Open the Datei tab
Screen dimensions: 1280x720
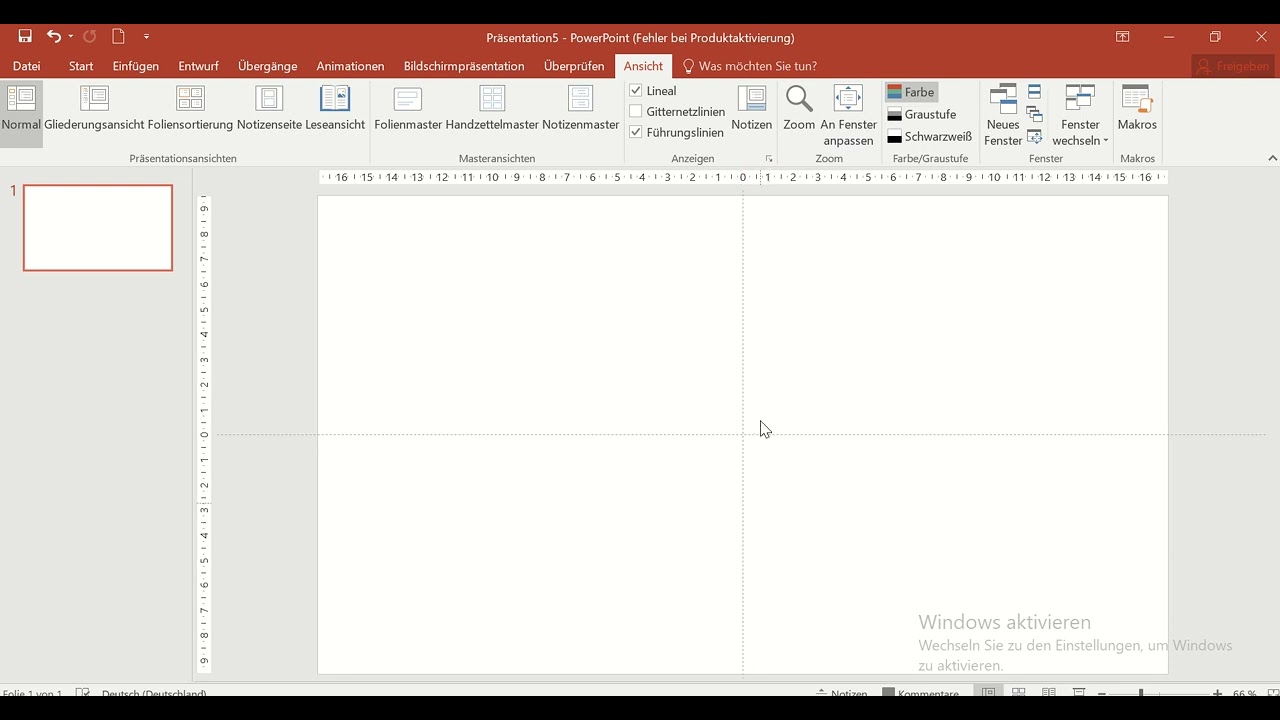(27, 66)
